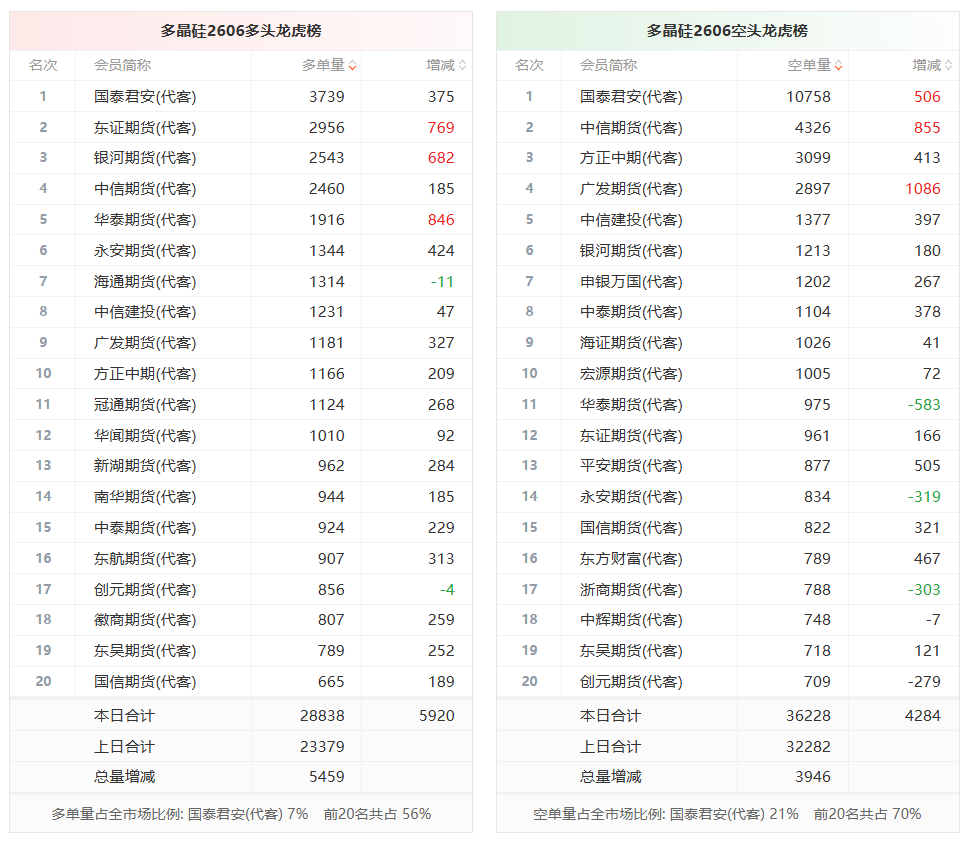971x844 pixels.
Task: Sort long table by 增减 sort arrows
Action: pos(463,65)
